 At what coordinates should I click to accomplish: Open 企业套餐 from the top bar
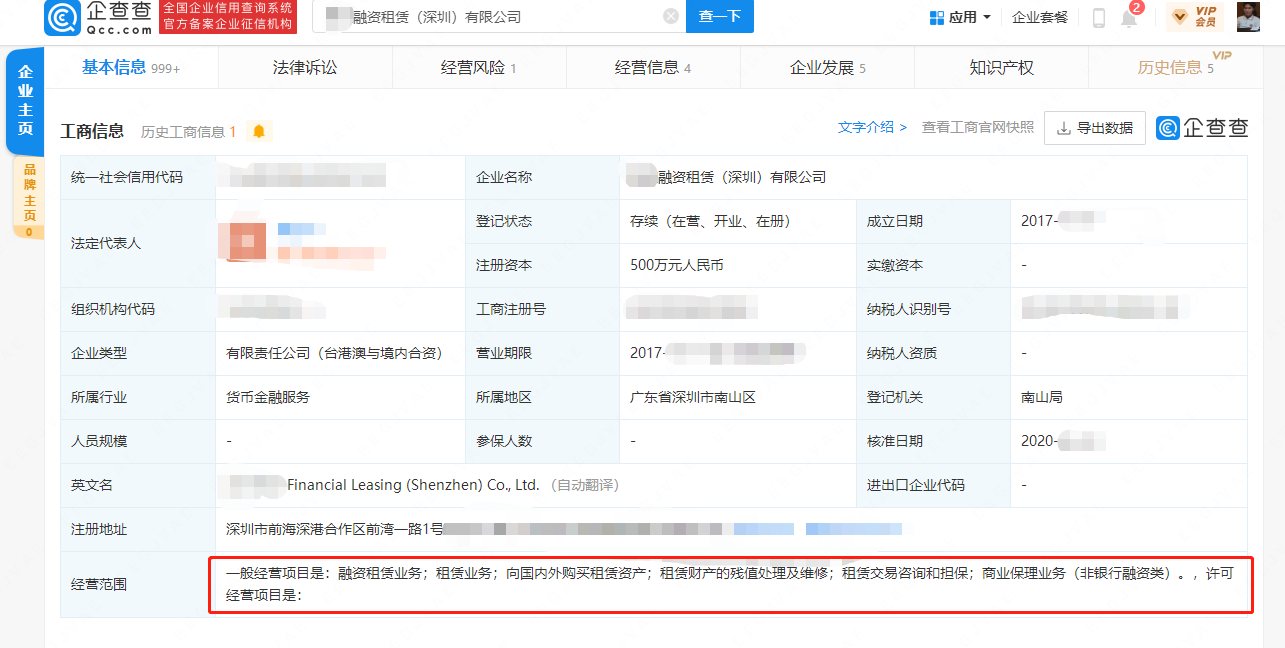coord(1040,17)
